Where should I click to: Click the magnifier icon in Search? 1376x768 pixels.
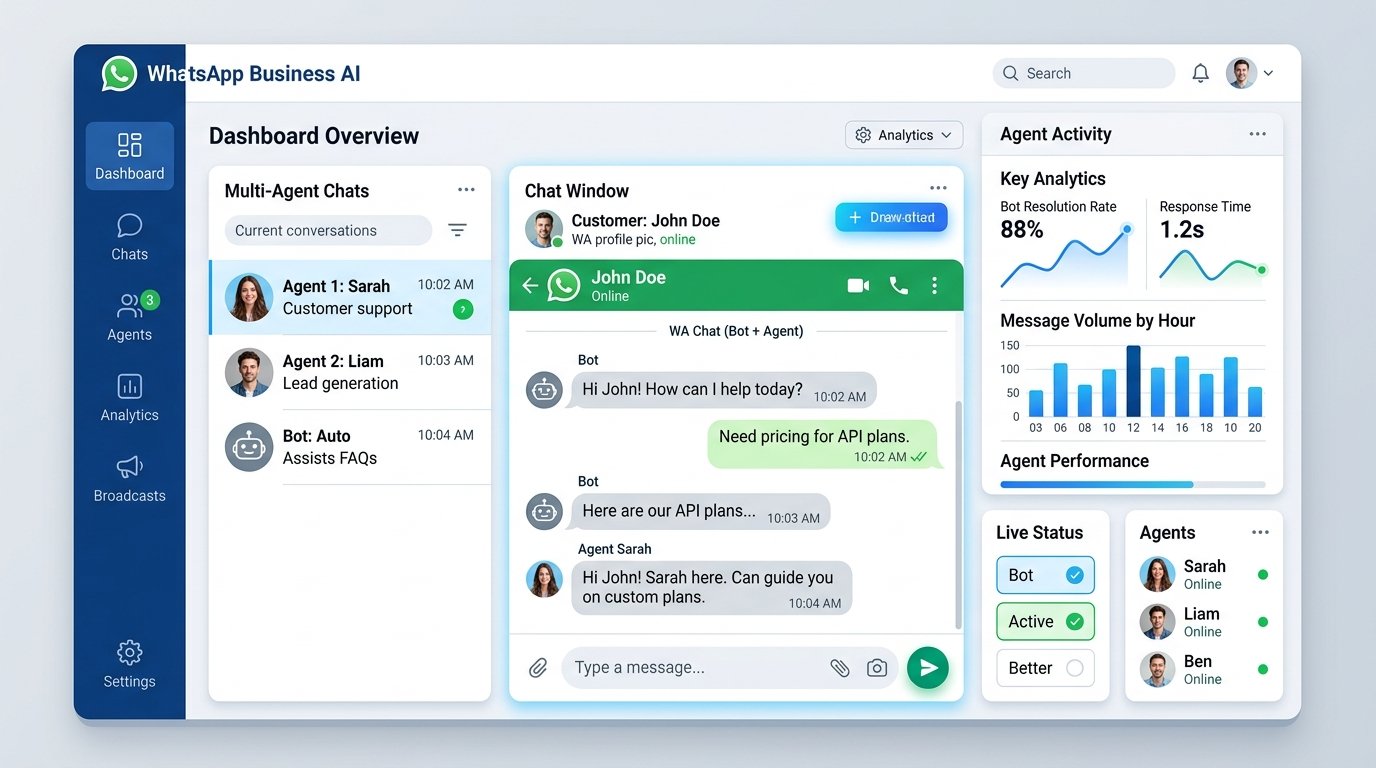1011,73
